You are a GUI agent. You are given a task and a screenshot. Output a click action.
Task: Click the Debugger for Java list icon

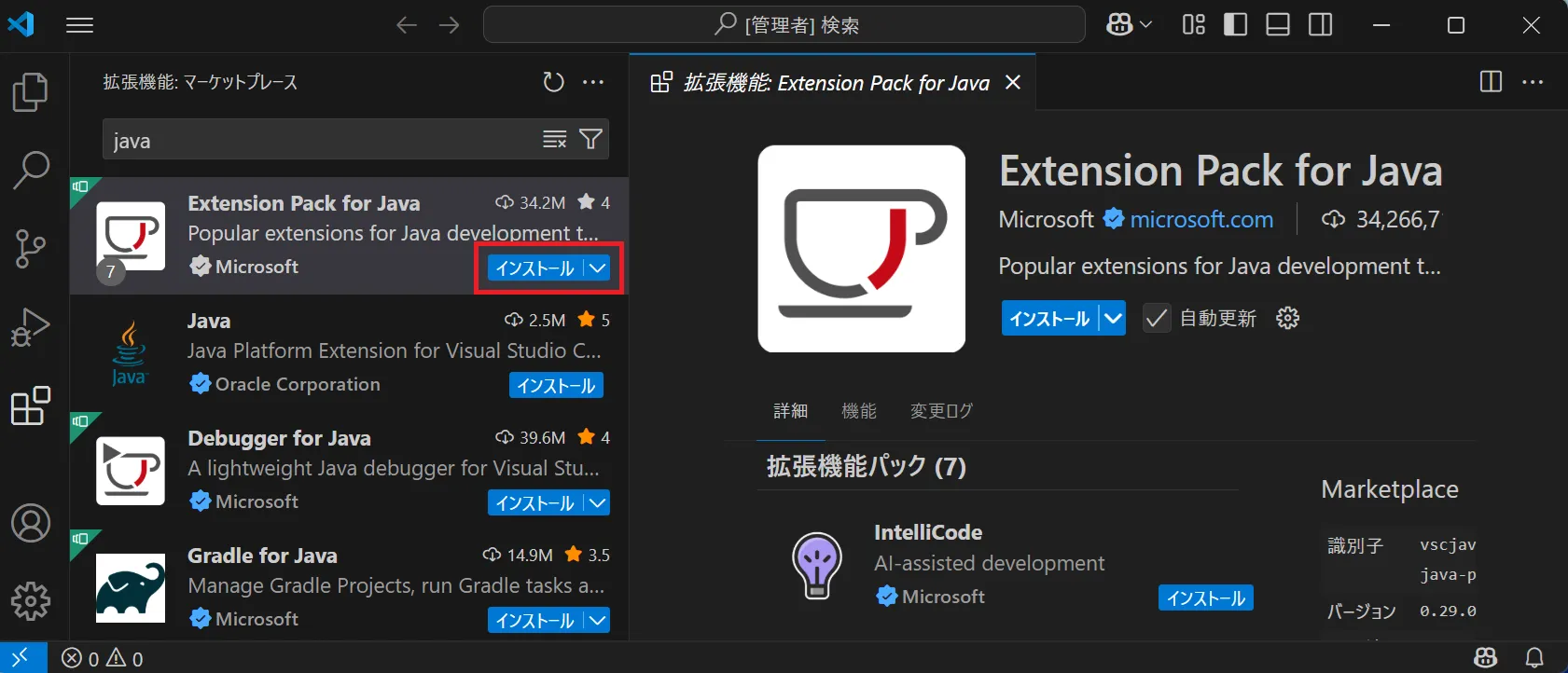pos(131,471)
